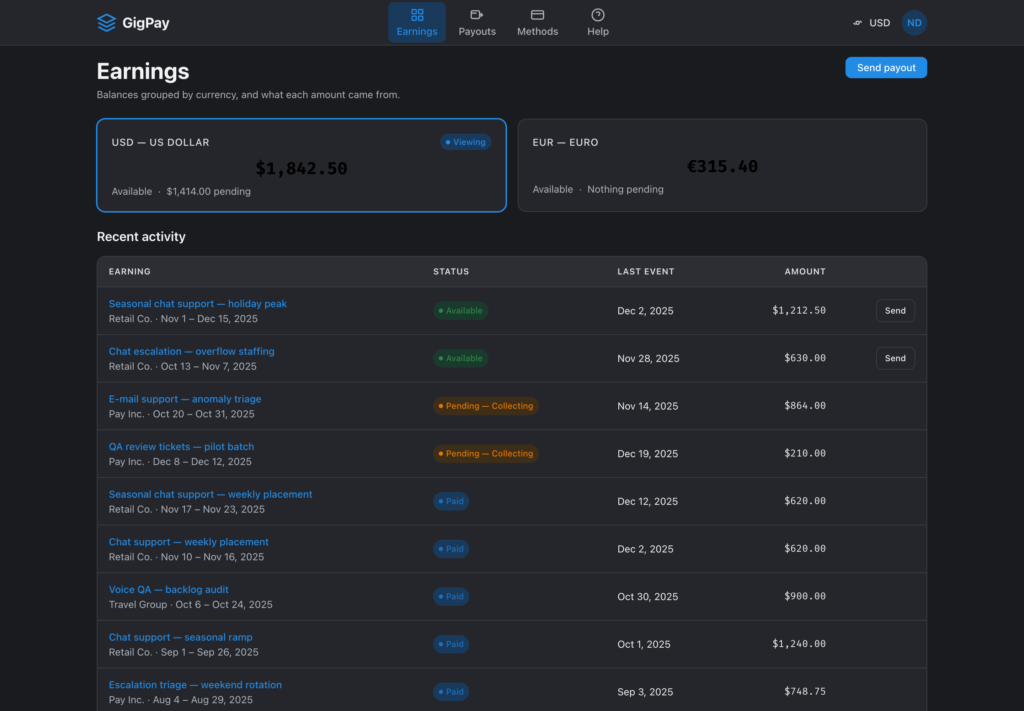Click the $1,240.00 amount cell
The image size is (1024, 711).
[799, 644]
